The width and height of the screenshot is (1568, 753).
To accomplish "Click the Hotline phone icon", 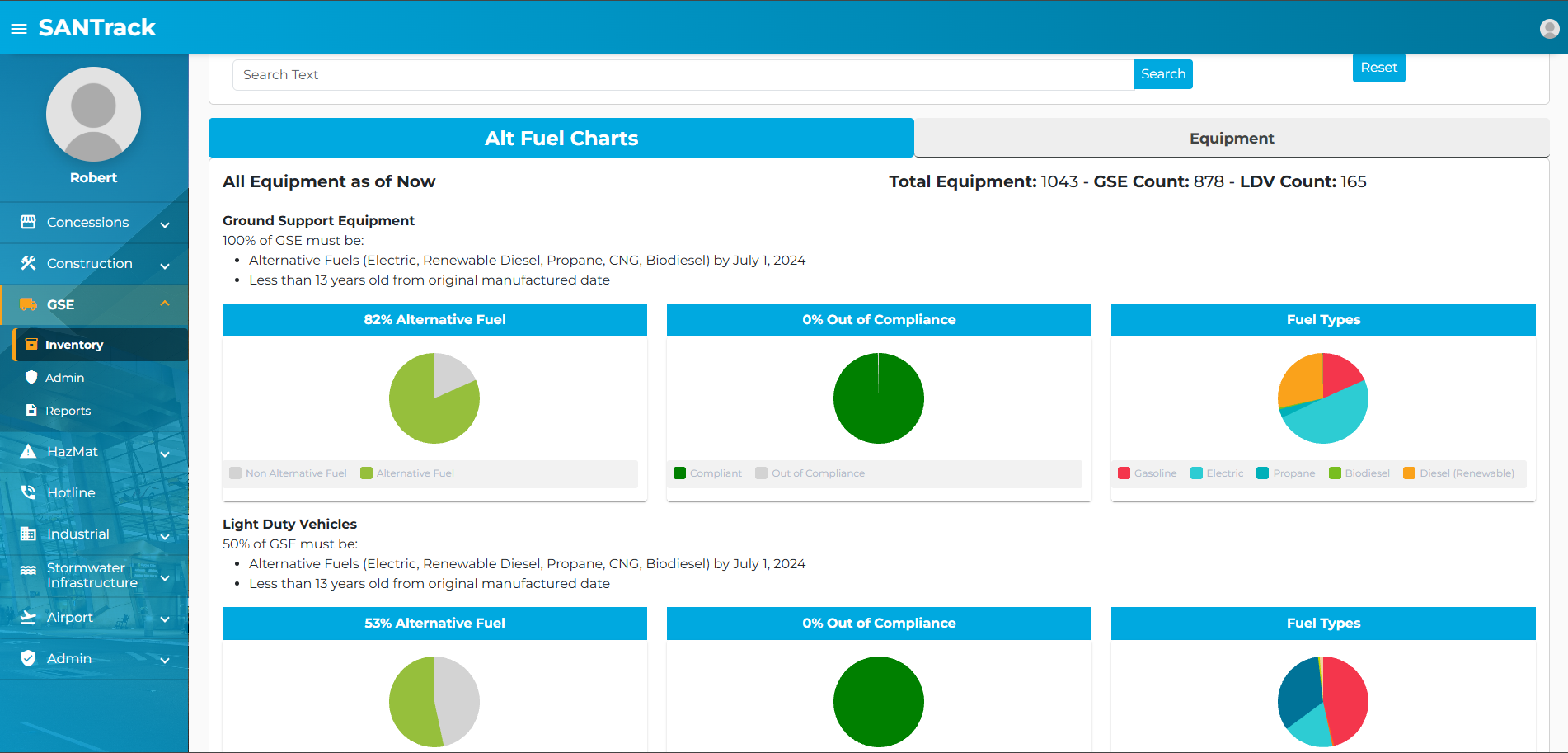I will 28,492.
